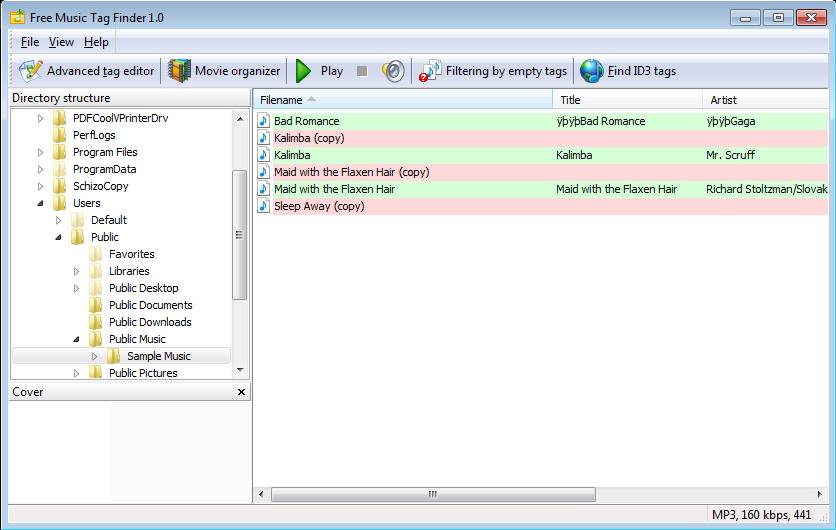Close the Cover panel
Viewport: 836px width, 530px height.
241,392
